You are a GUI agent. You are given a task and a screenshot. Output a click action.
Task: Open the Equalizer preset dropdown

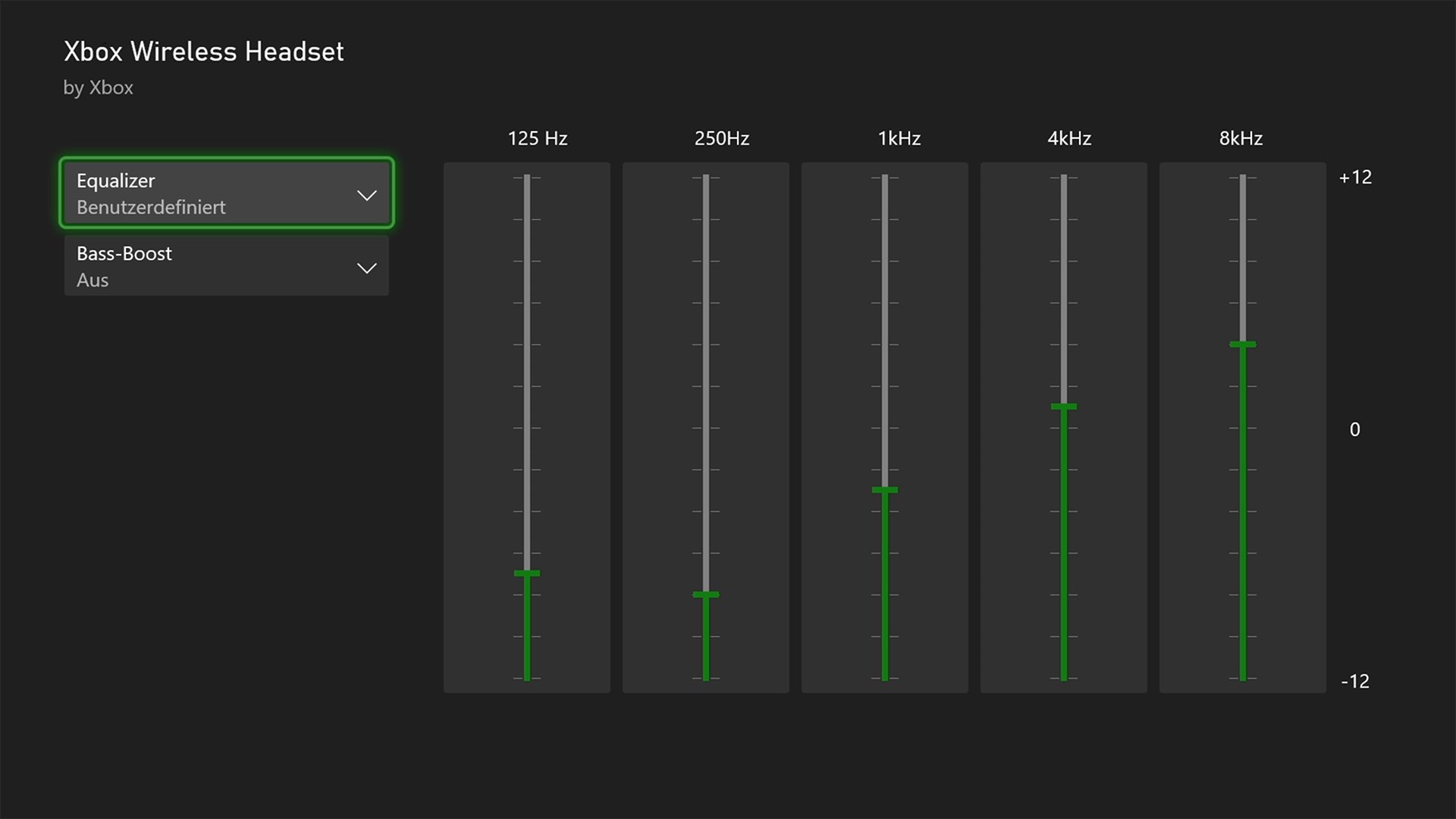226,193
